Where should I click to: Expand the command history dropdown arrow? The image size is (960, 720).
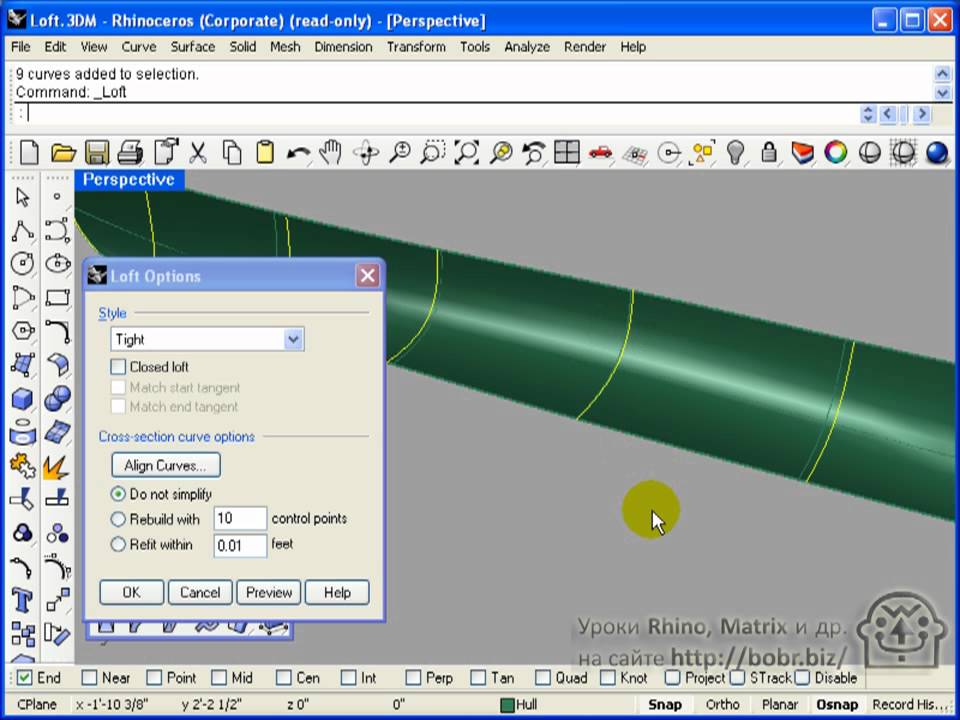tap(942, 93)
